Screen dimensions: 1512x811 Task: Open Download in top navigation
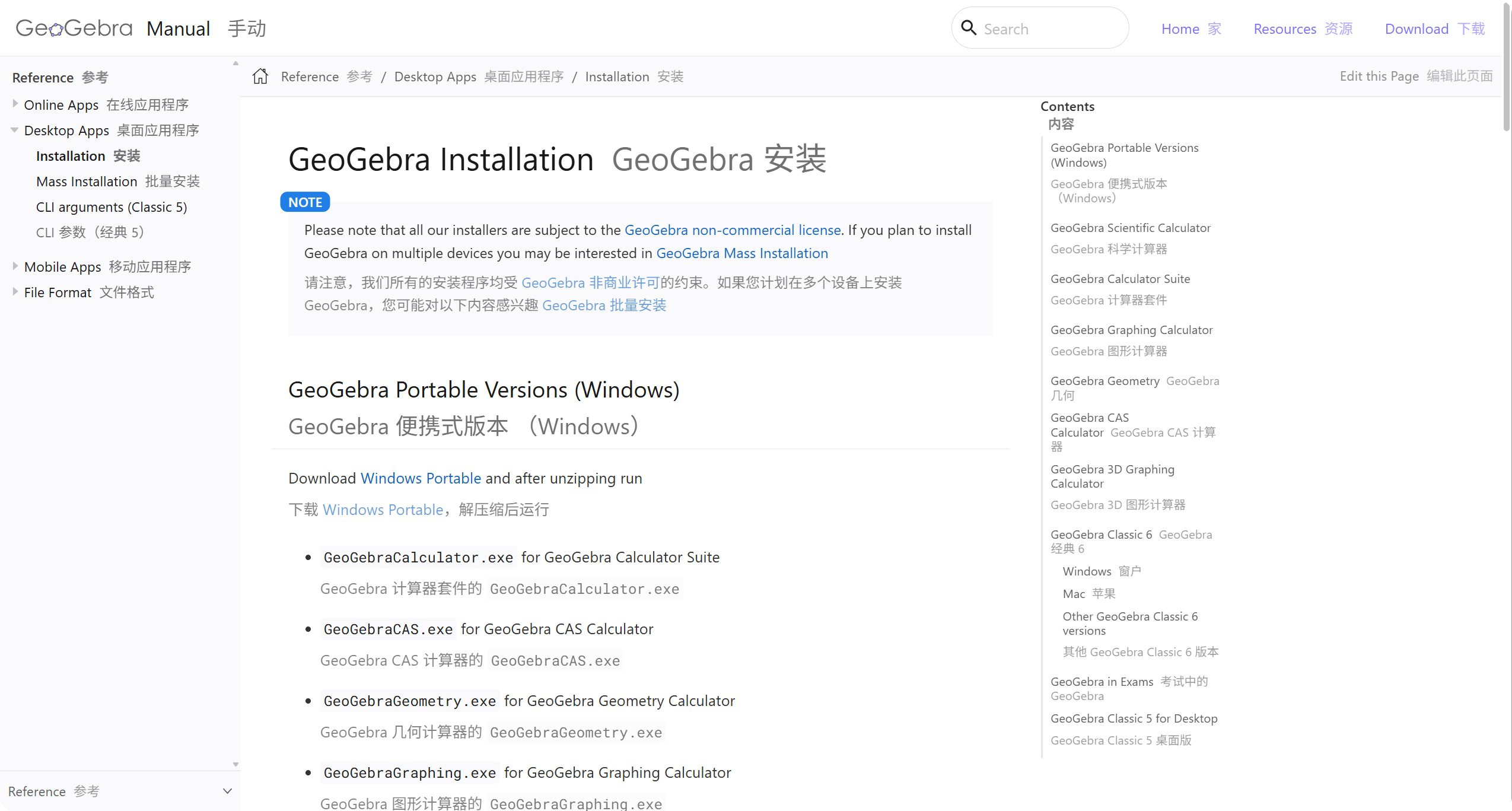(x=1416, y=28)
